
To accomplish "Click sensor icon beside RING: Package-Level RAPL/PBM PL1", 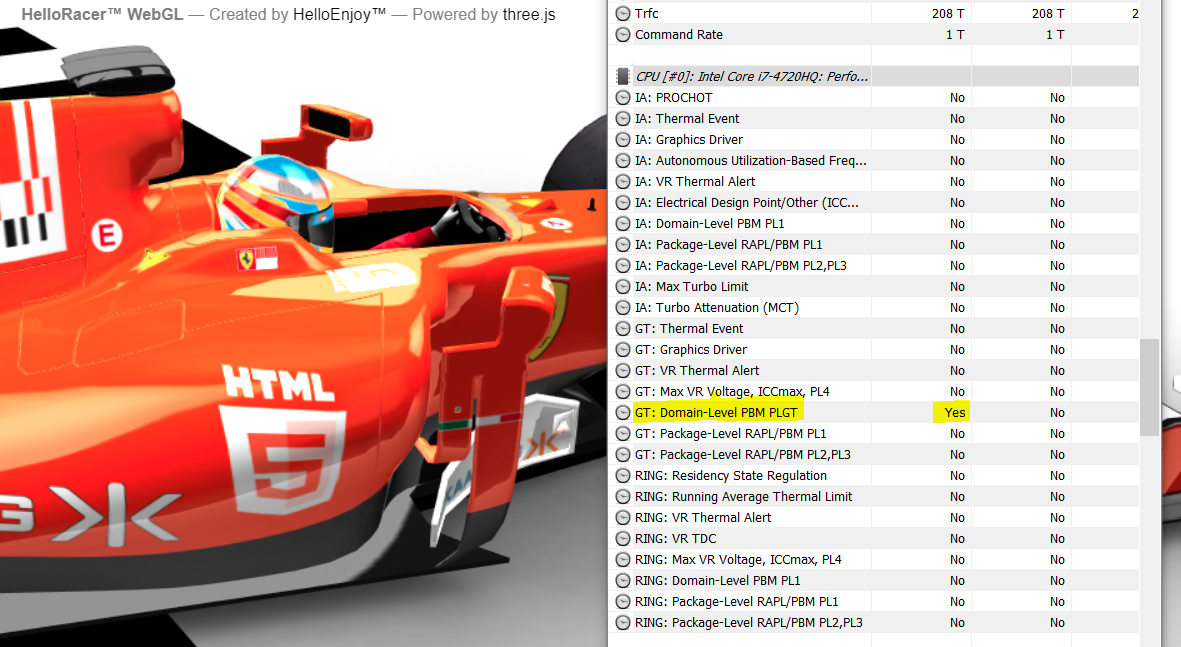I will [x=623, y=602].
